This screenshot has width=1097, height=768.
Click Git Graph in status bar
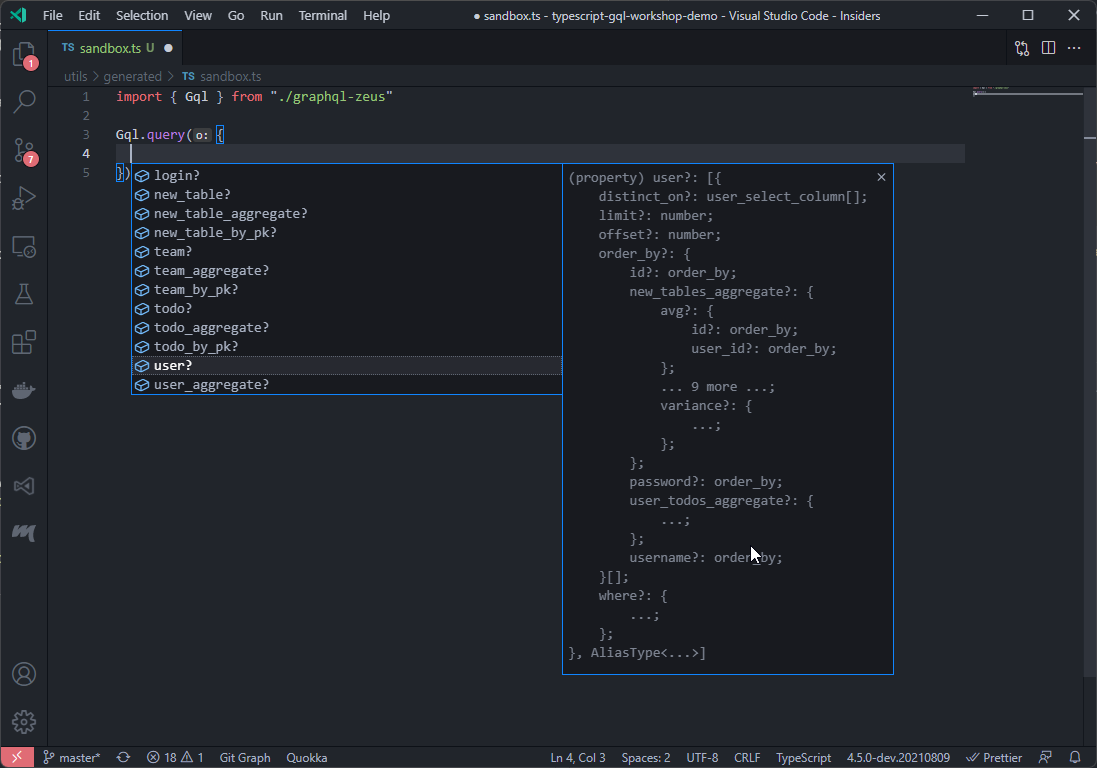[x=245, y=758]
